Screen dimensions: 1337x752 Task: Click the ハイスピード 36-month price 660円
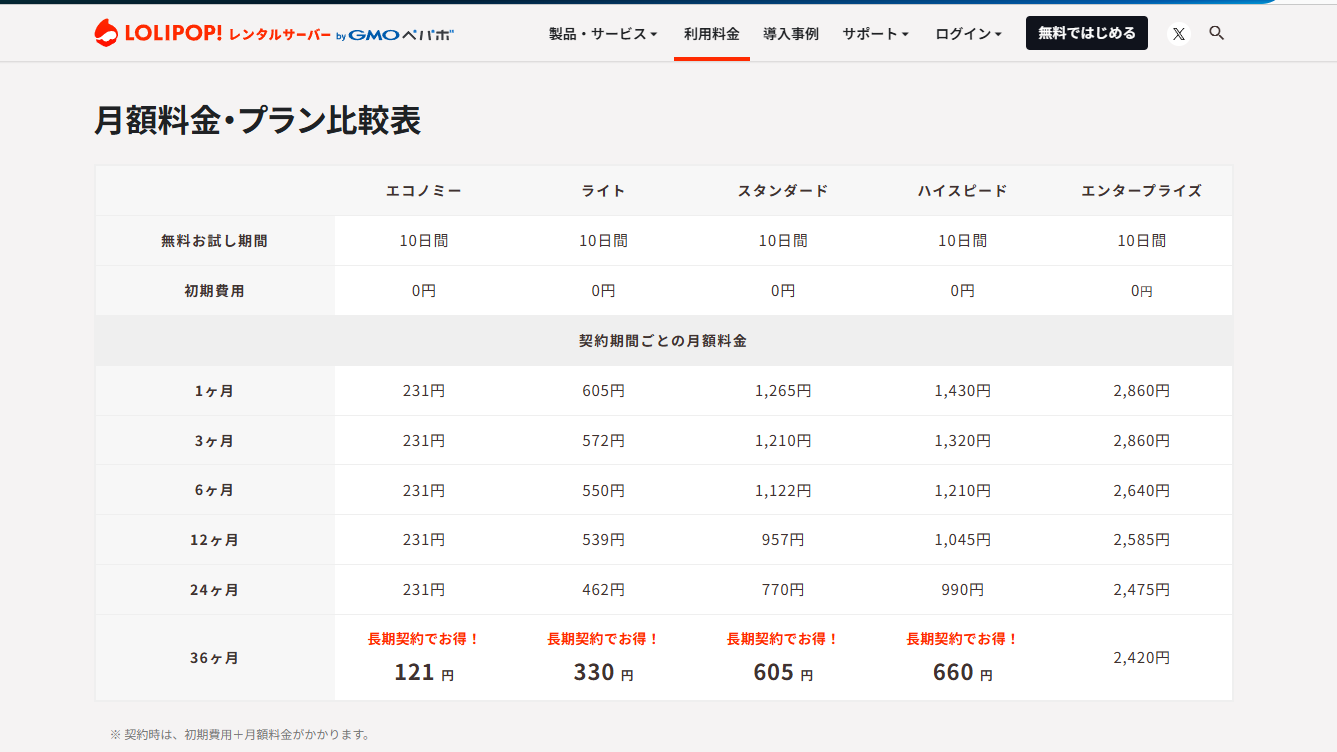coord(962,672)
